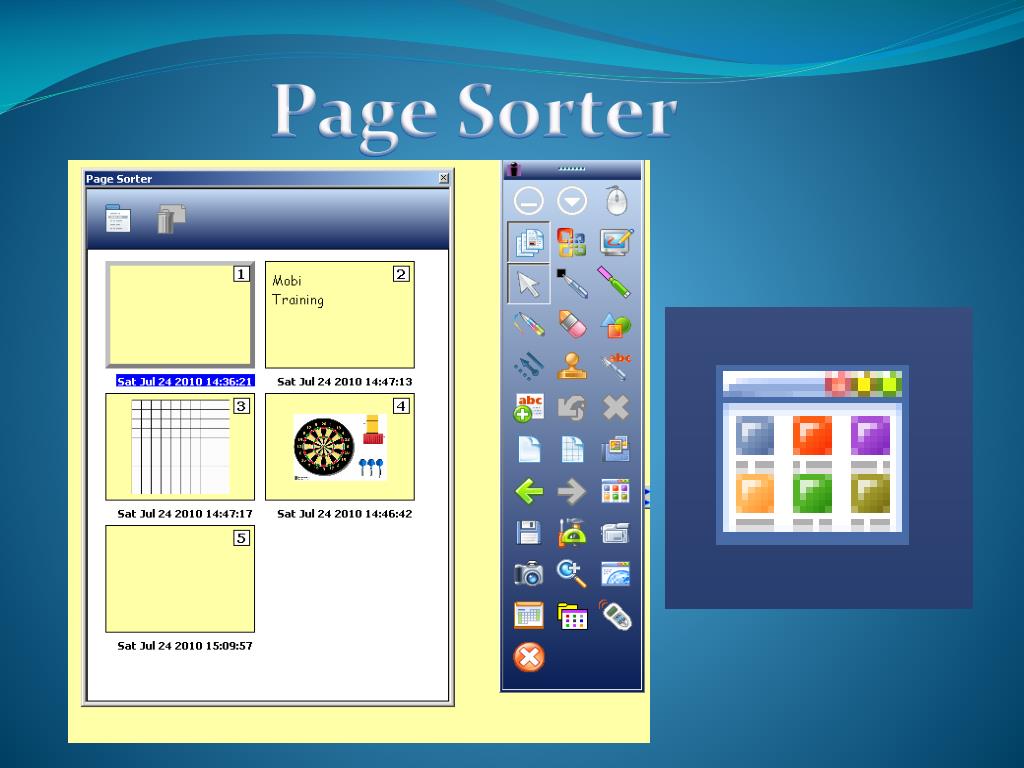Pick the multicolor pen tool

[x=529, y=325]
